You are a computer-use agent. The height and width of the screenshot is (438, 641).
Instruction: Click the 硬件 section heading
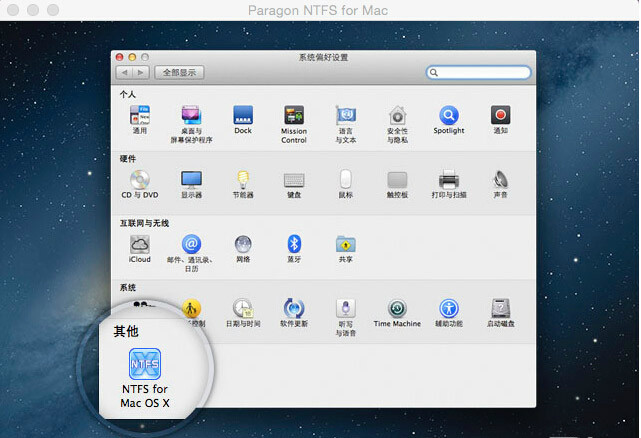tap(128, 159)
